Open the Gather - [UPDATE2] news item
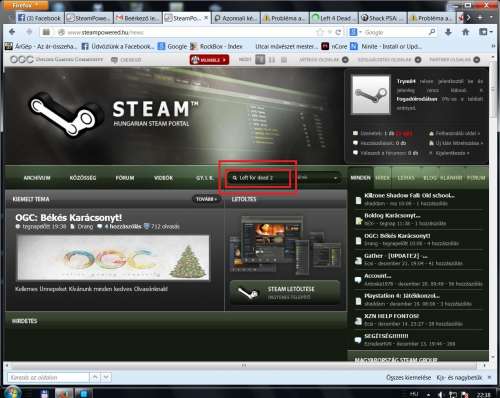The height and width of the screenshot is (398, 500). pos(396,256)
